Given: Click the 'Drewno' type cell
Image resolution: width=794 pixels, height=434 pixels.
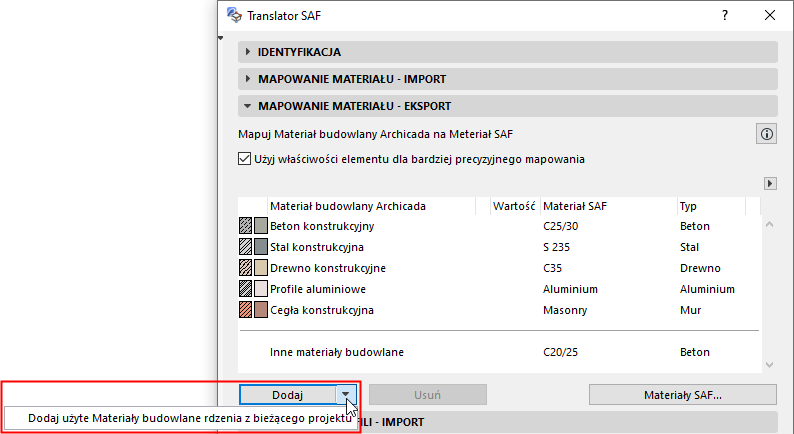Looking at the screenshot, I should pyautogui.click(x=700, y=268).
